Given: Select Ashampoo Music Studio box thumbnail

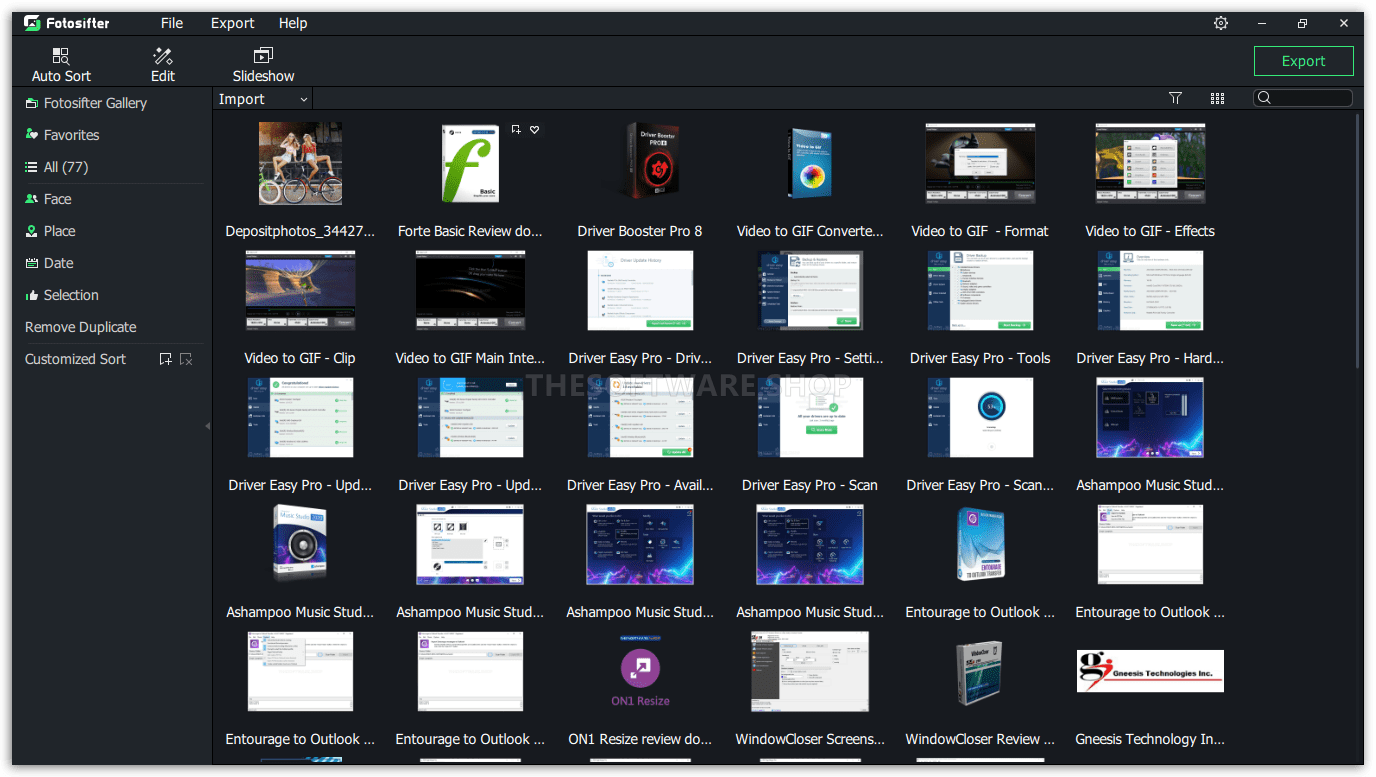Looking at the screenshot, I should (x=300, y=544).
